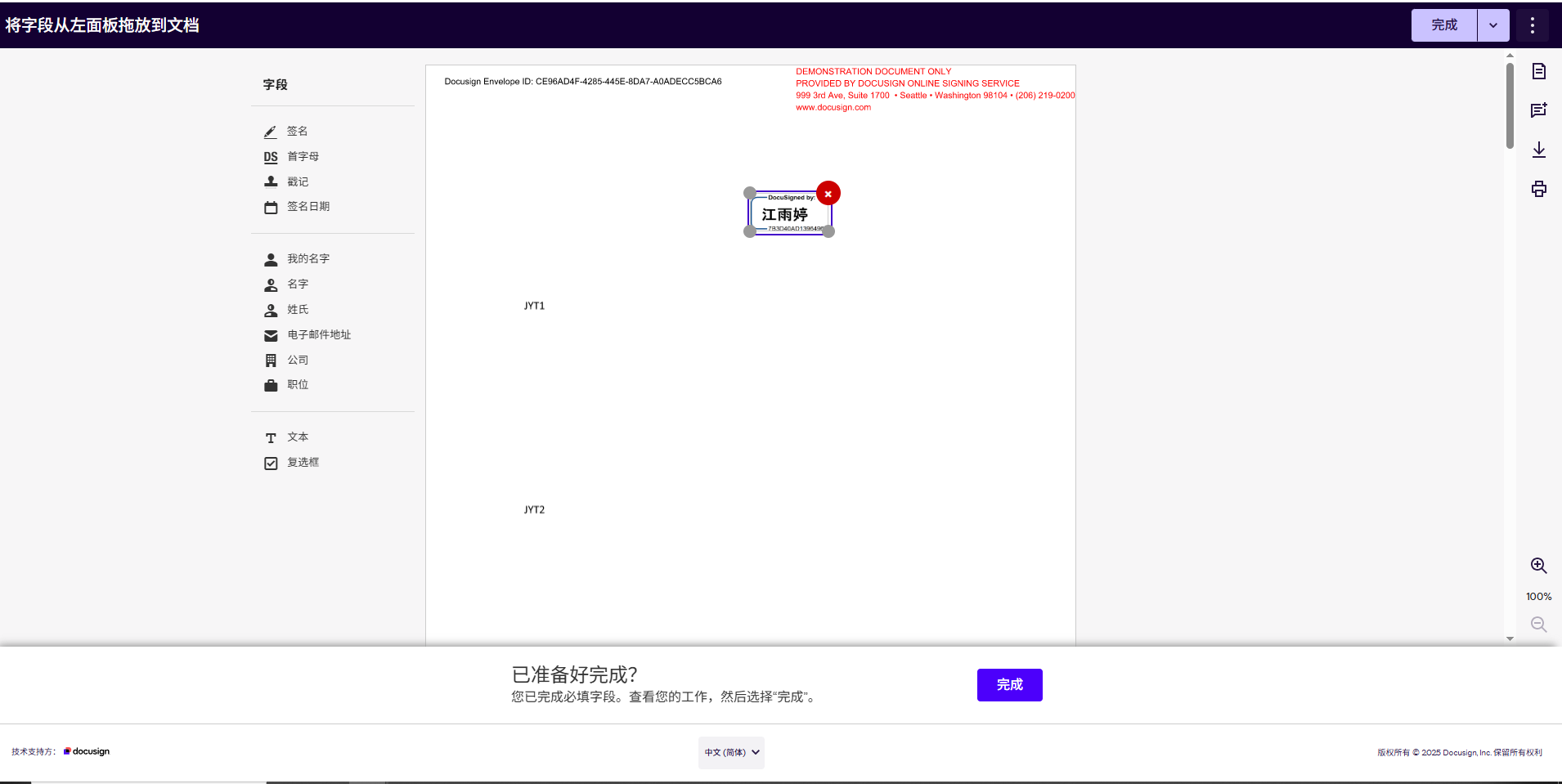This screenshot has height=784, width=1562.
Task: Open the 中文 (简体) language dropdown
Action: (731, 752)
